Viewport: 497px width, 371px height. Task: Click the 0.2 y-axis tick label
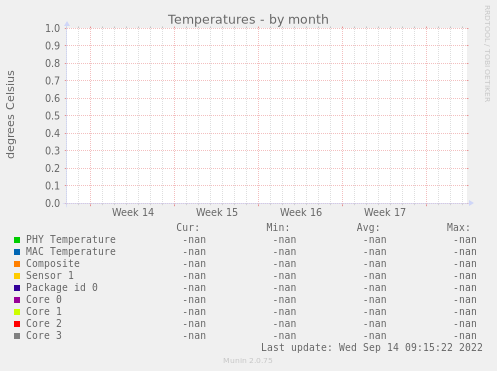pos(53,168)
